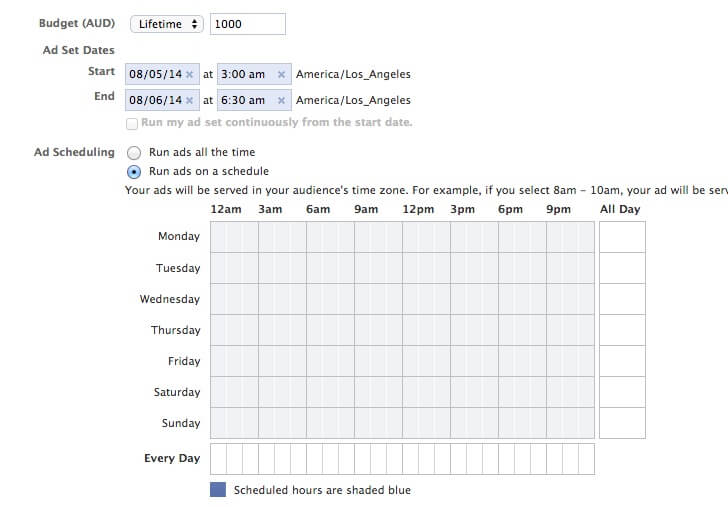
Task: Clear the start time 3:00 am
Action: click(x=282, y=75)
